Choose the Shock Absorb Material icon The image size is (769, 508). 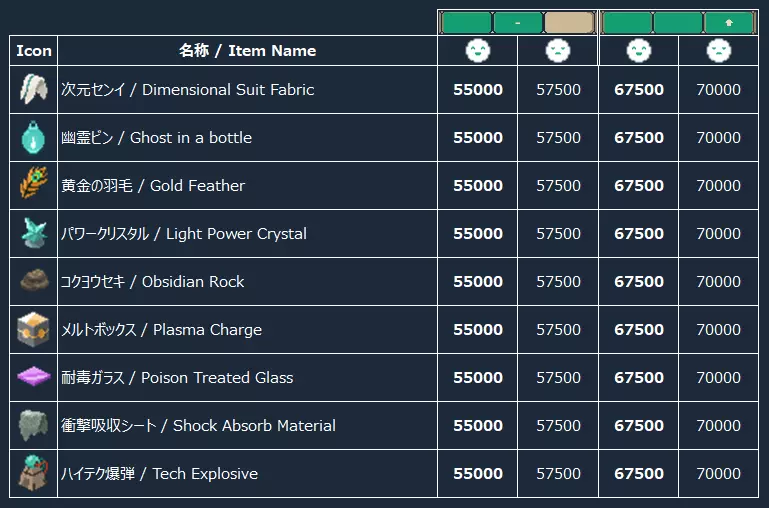point(34,426)
